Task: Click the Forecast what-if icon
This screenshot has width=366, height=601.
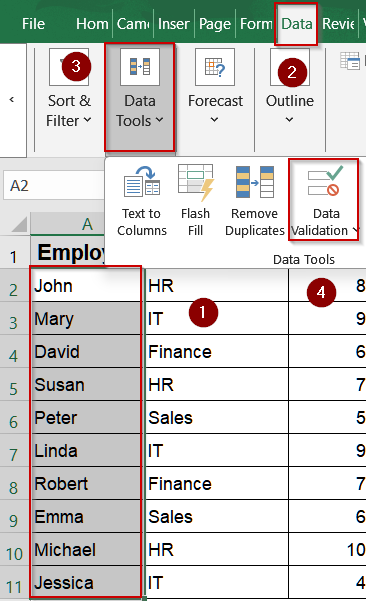Action: tap(215, 67)
